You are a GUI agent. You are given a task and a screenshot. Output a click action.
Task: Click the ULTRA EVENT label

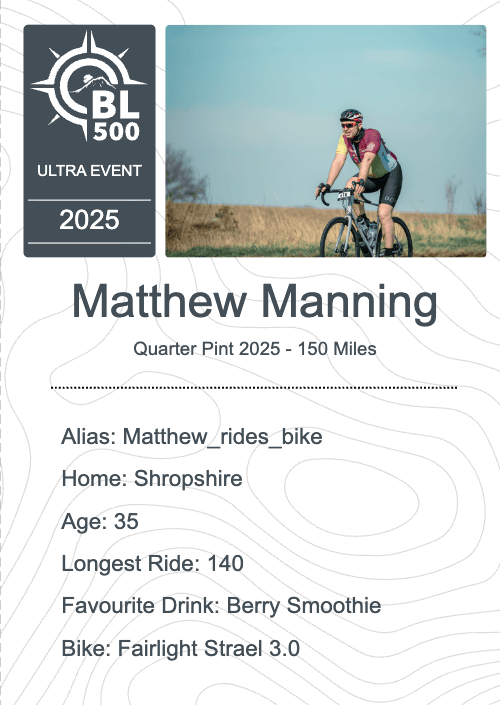(89, 171)
